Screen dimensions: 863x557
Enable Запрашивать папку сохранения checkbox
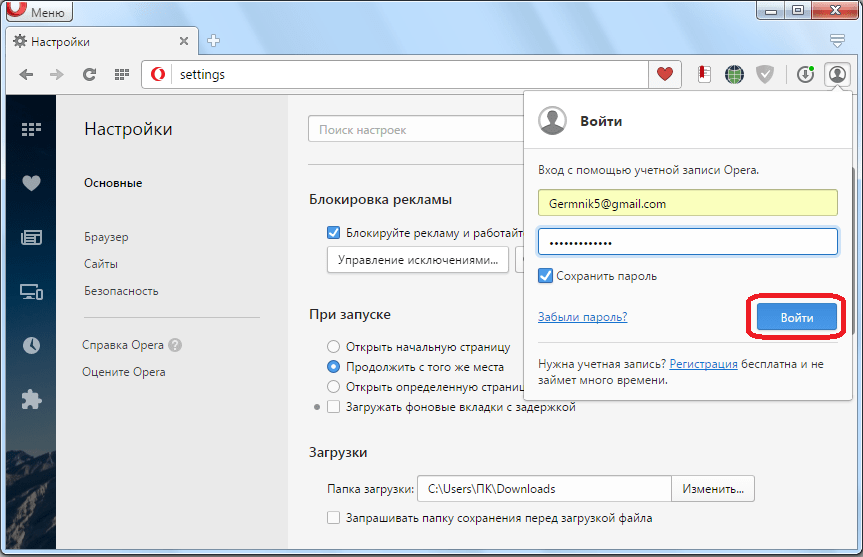[334, 518]
